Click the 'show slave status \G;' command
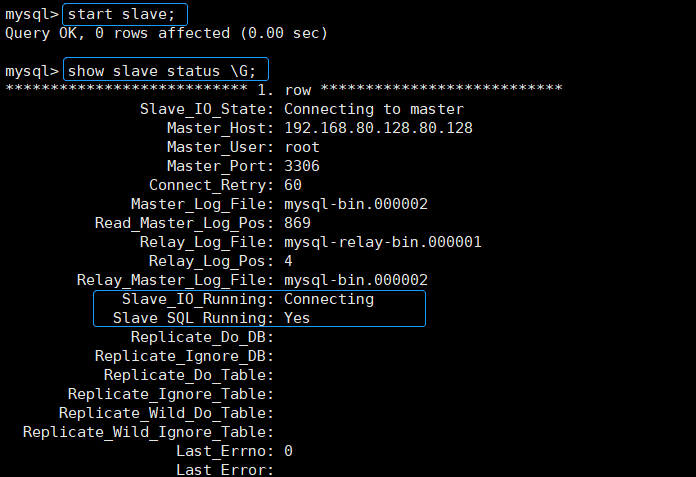 162,71
